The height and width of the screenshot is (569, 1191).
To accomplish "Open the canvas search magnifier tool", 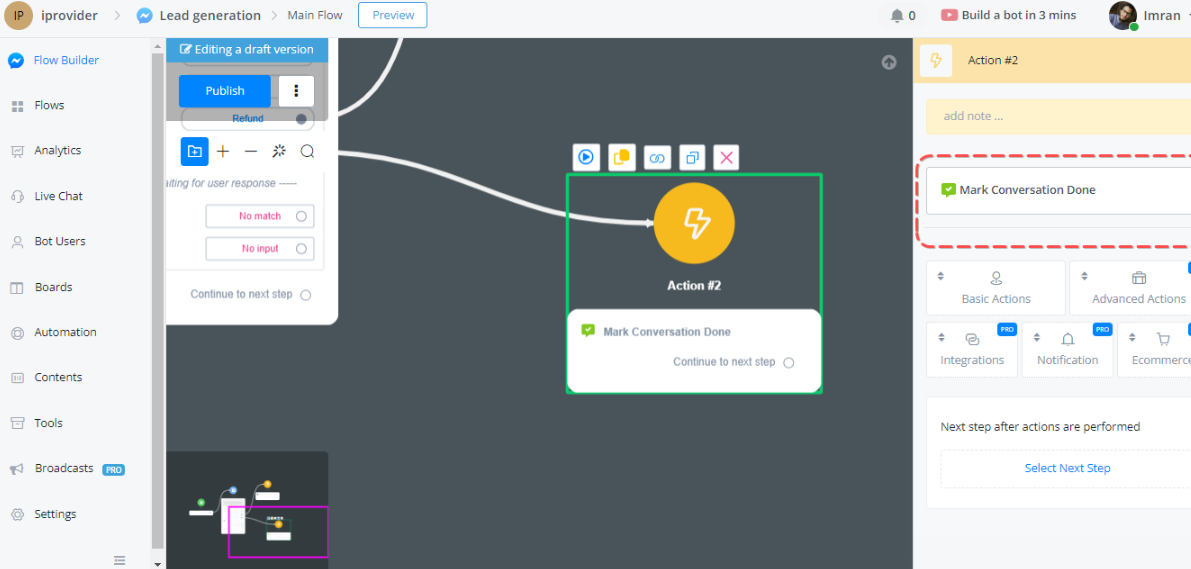I will (x=307, y=151).
